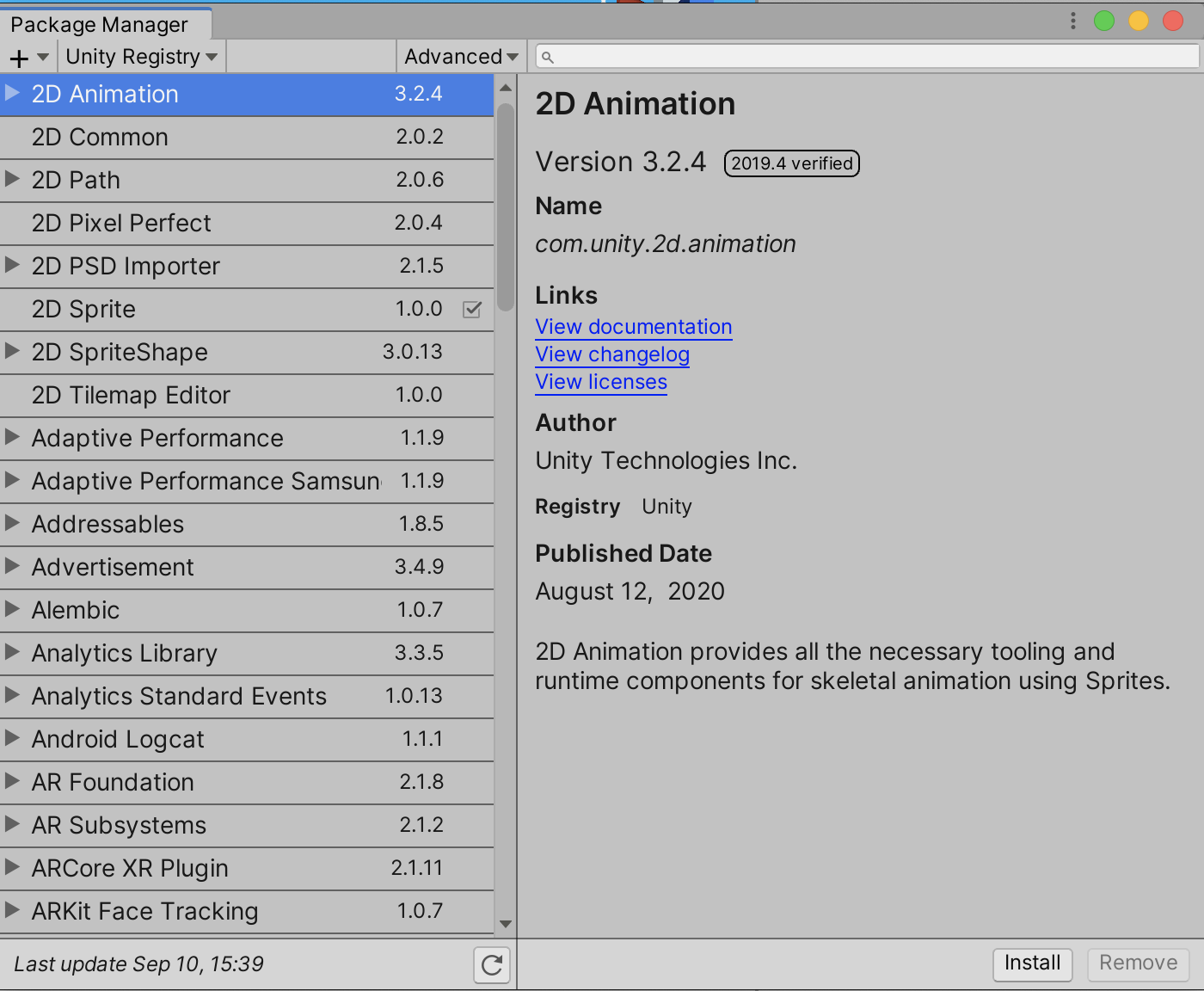Click the installed checkmark beside 2D Sprite
The image size is (1204, 991).
pos(472,310)
